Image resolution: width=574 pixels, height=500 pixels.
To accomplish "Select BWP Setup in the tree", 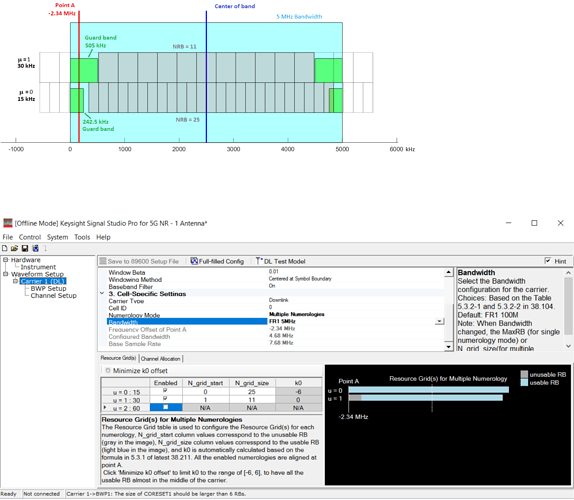I will 48,288.
